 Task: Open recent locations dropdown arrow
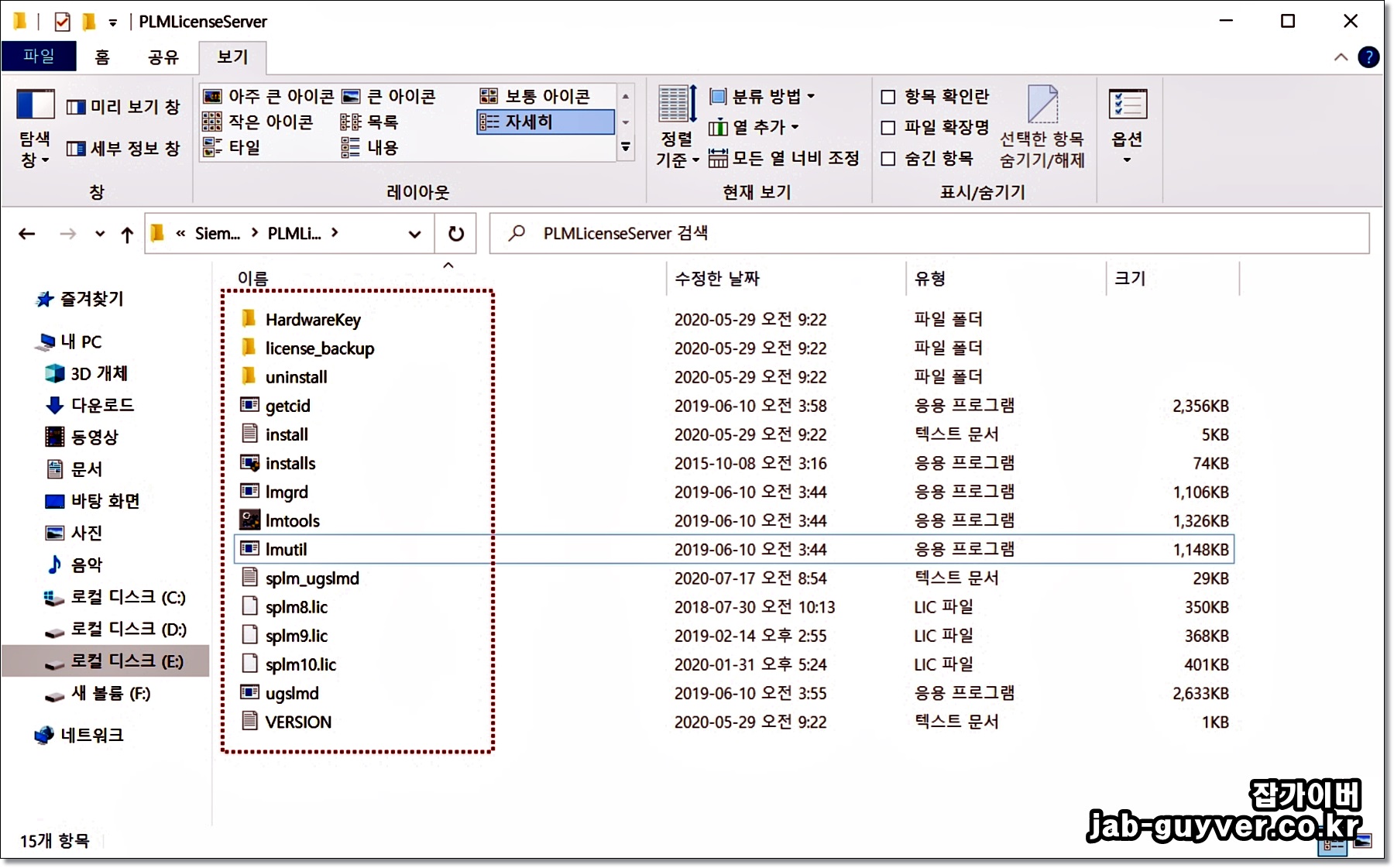100,233
